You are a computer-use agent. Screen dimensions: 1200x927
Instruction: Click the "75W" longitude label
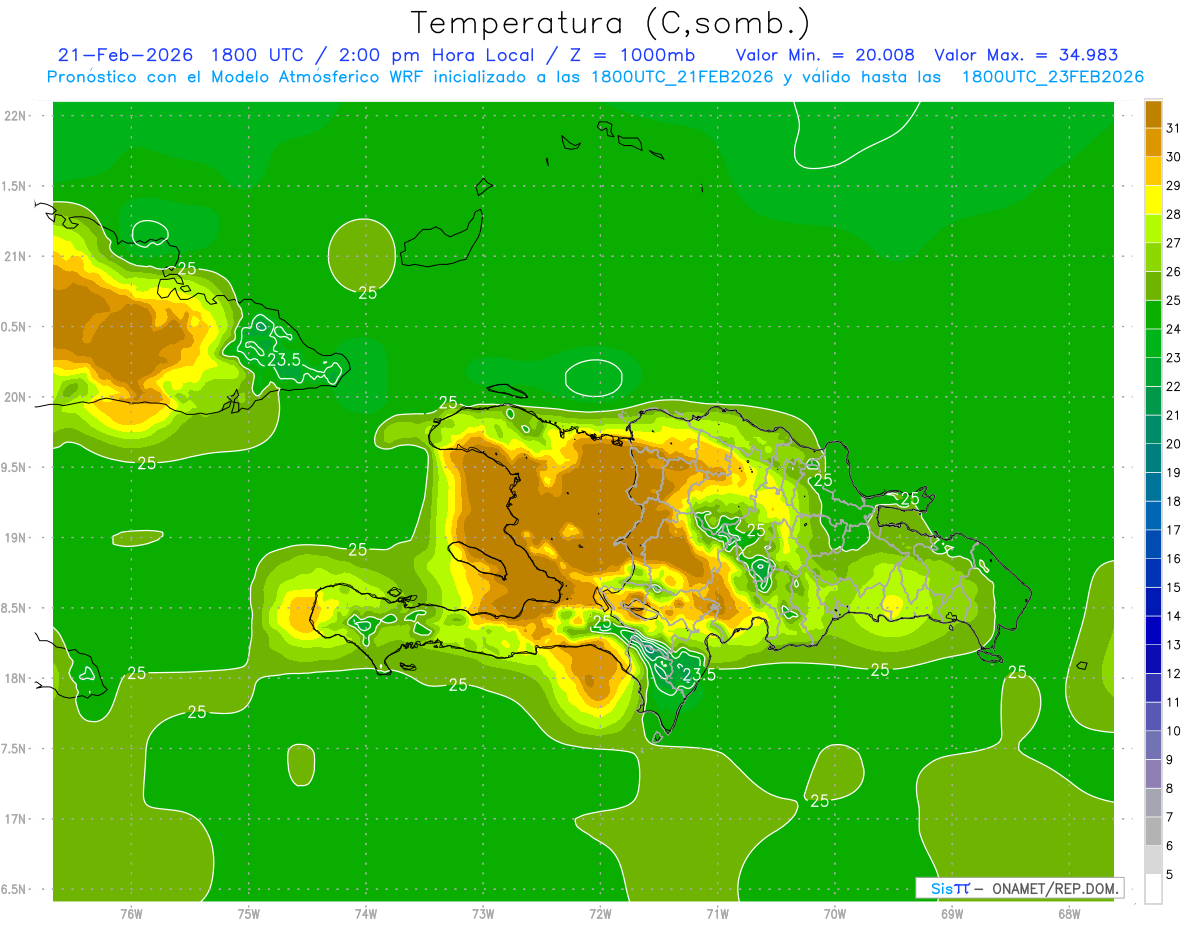(x=249, y=912)
